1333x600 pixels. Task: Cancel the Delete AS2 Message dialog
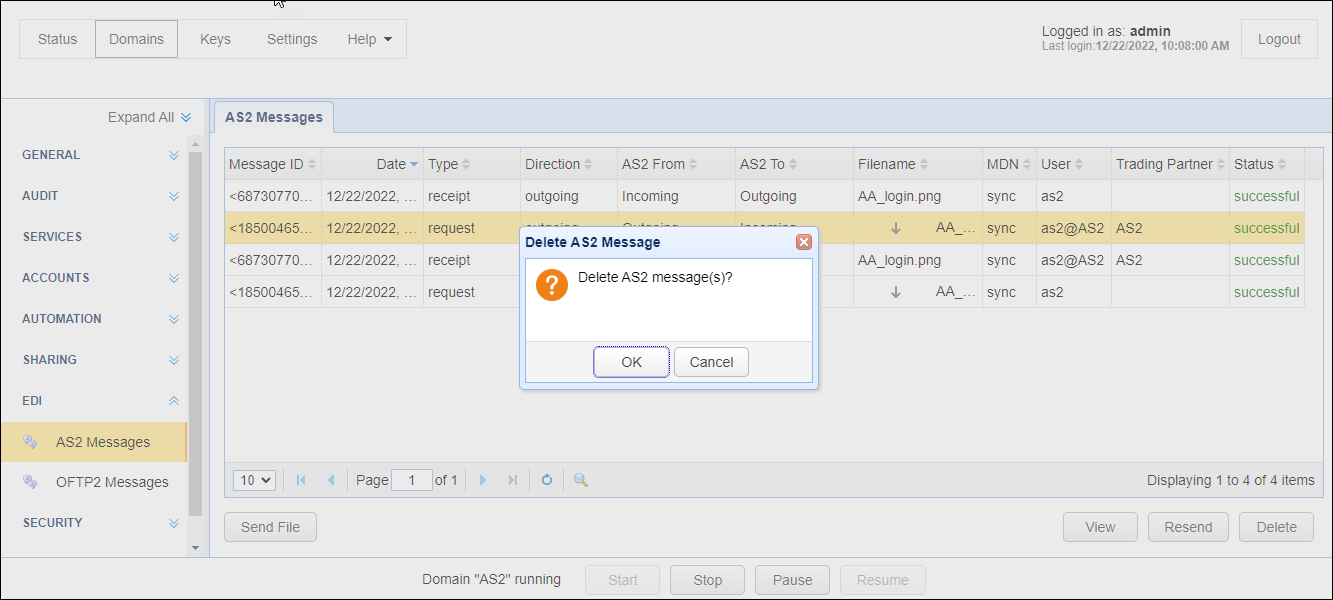coord(711,362)
